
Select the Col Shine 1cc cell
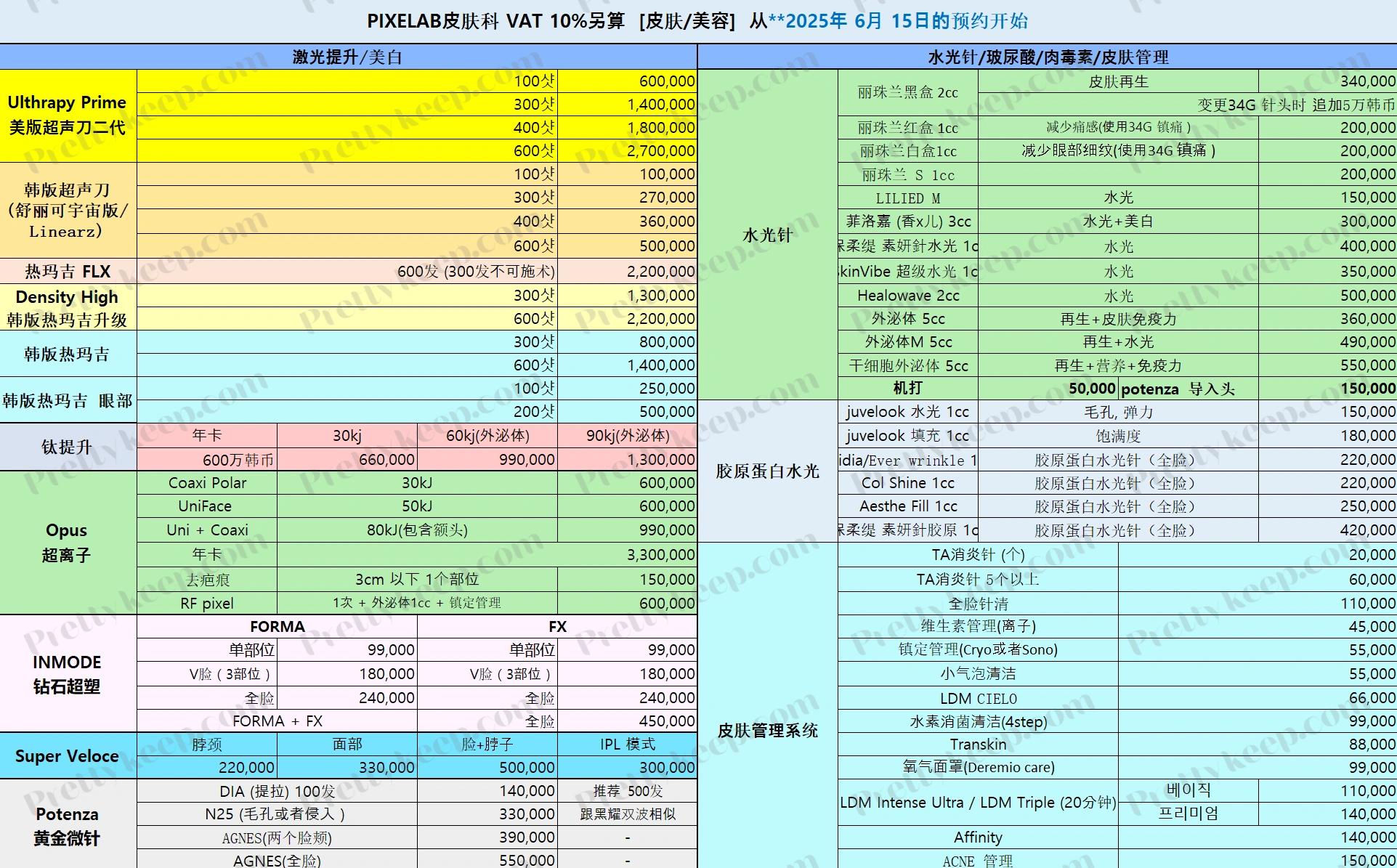tap(908, 483)
